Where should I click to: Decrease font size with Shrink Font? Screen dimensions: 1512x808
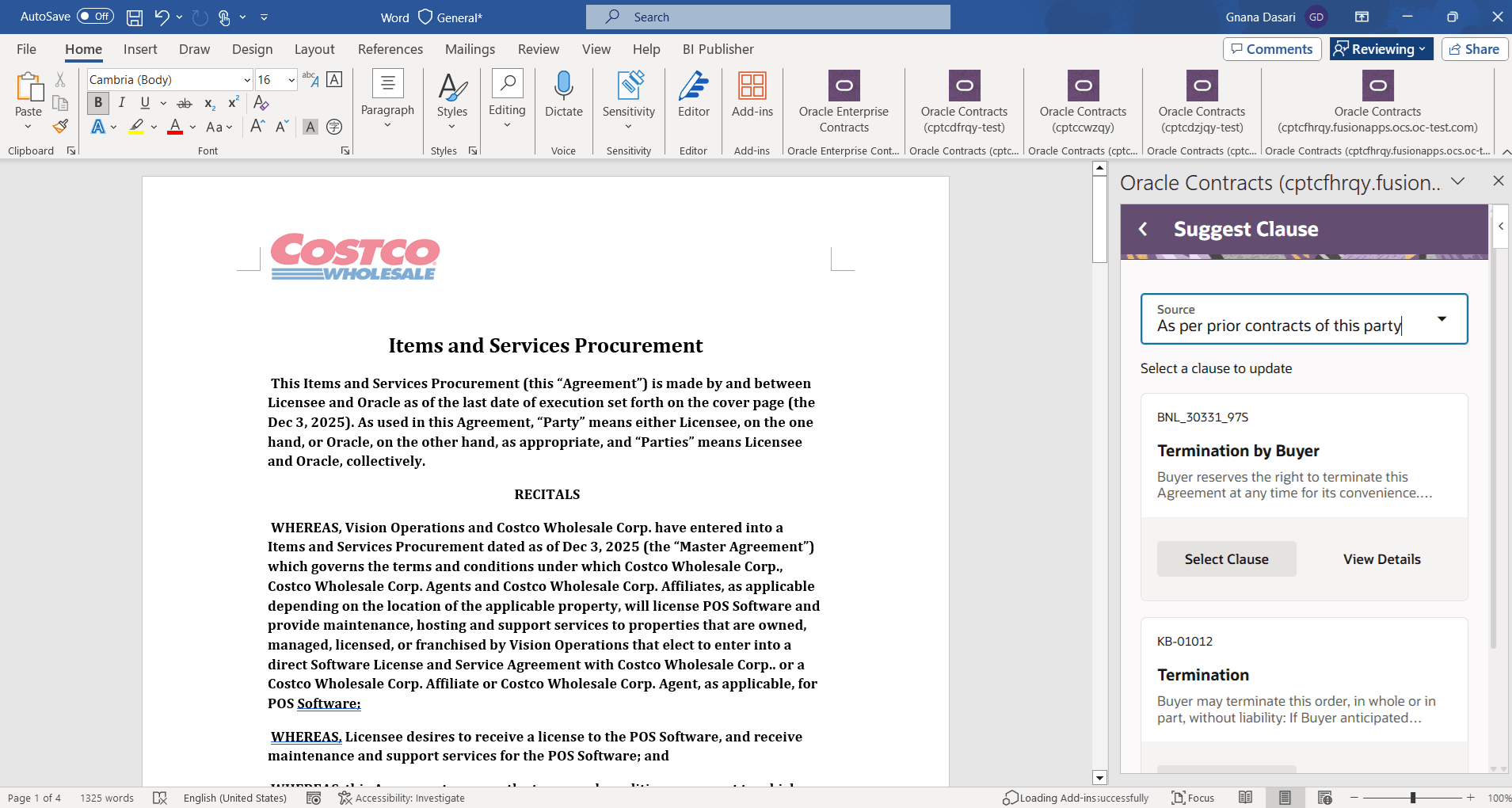(x=282, y=127)
